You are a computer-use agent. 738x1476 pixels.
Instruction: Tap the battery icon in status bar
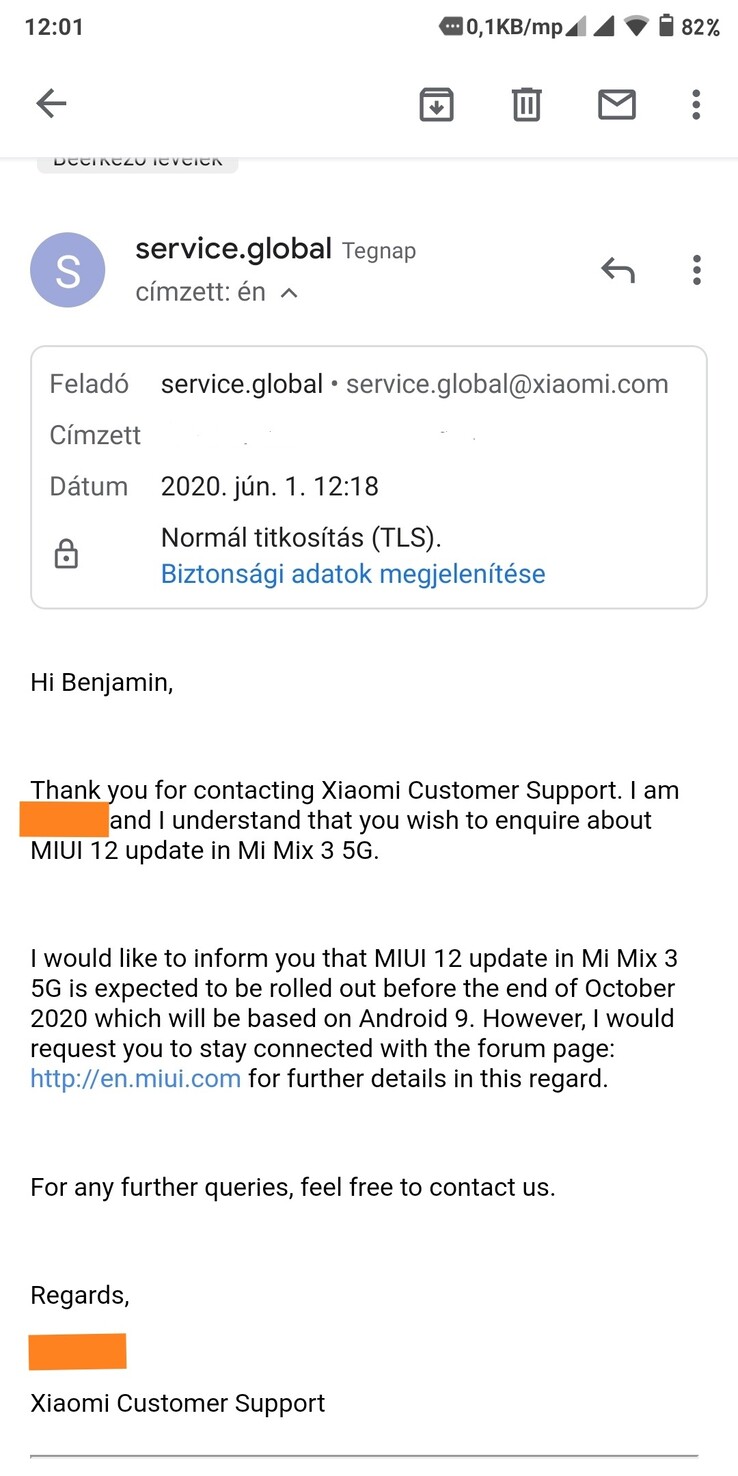(x=665, y=27)
